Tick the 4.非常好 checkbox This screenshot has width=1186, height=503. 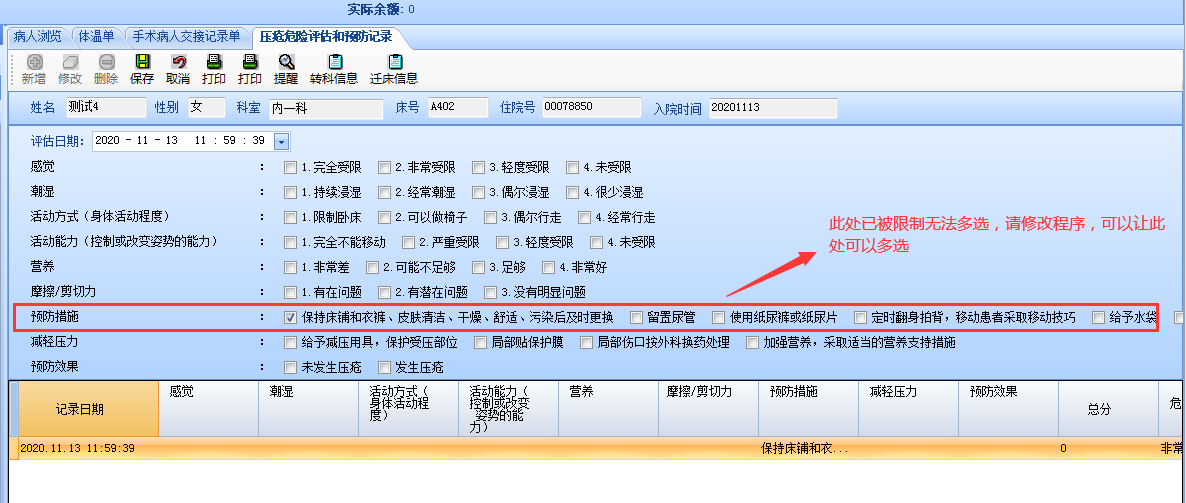(x=548, y=267)
